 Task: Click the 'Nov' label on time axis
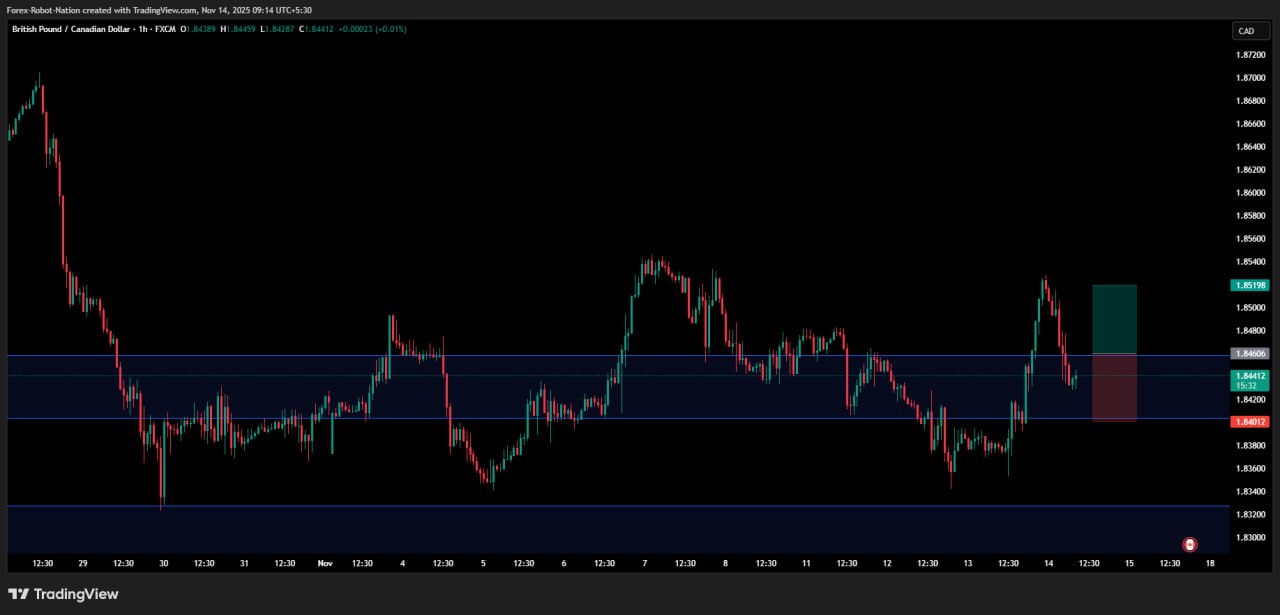[324, 564]
